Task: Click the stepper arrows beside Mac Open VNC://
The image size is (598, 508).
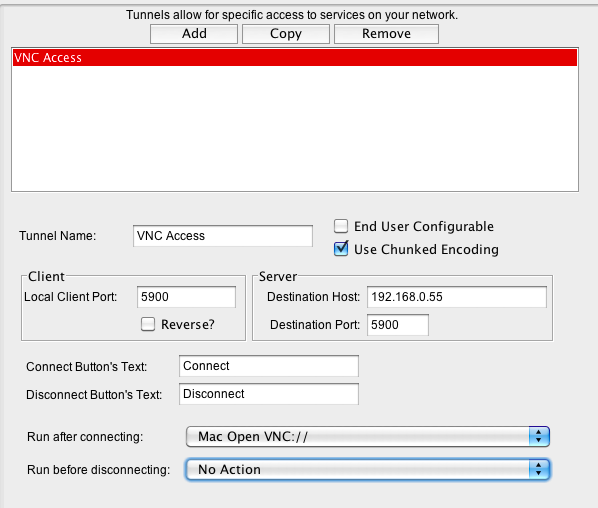Action: (539, 436)
